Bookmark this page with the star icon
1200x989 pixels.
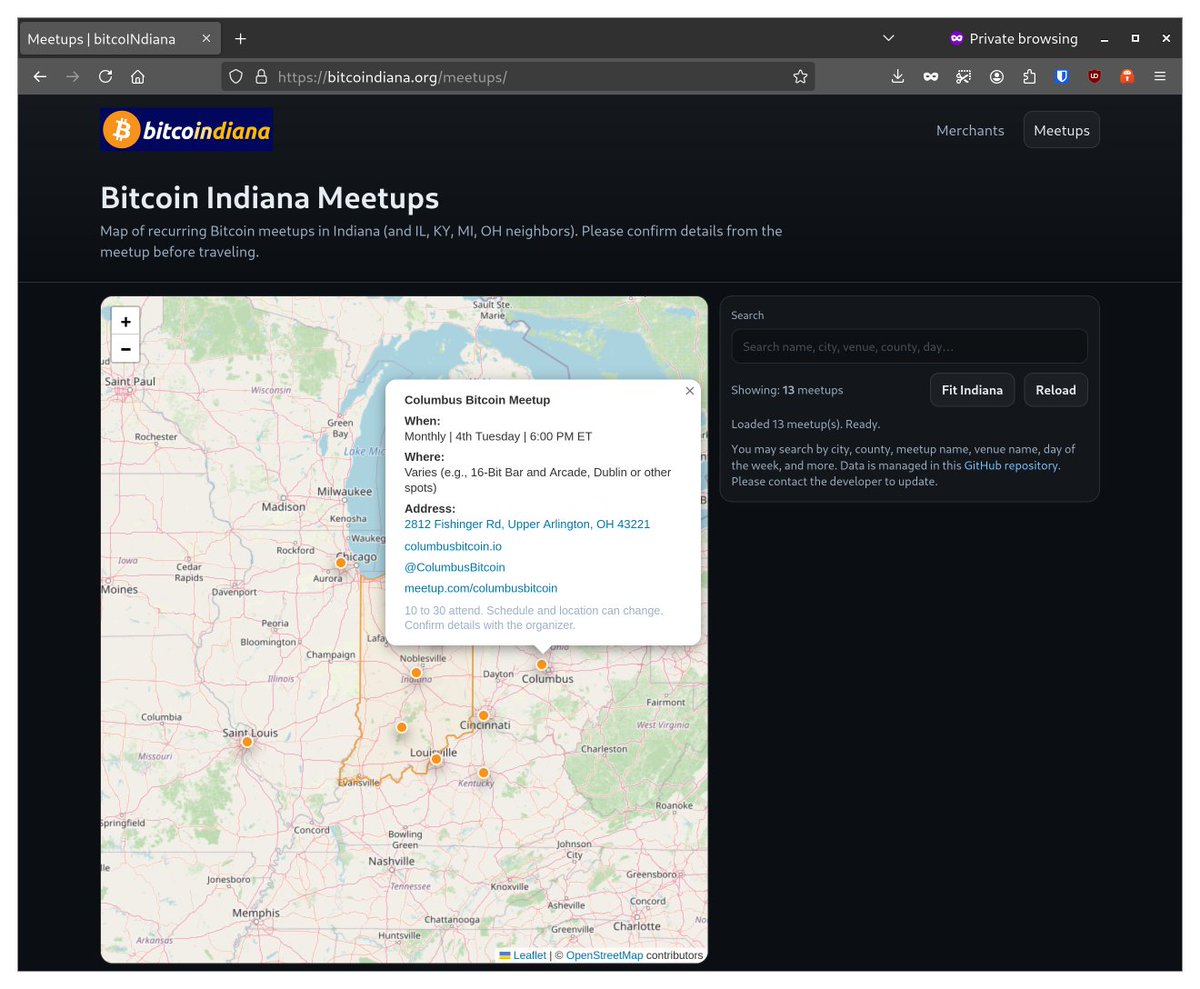[x=800, y=76]
